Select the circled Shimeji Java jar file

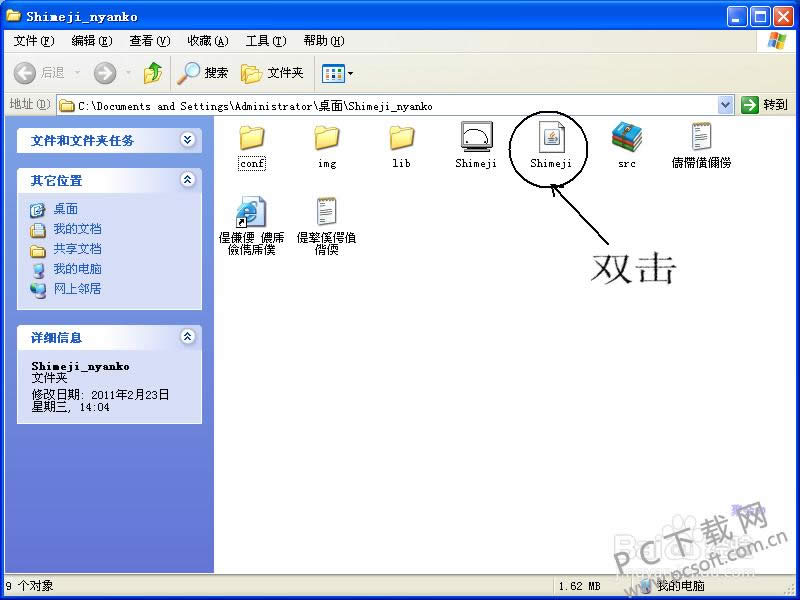click(x=551, y=137)
